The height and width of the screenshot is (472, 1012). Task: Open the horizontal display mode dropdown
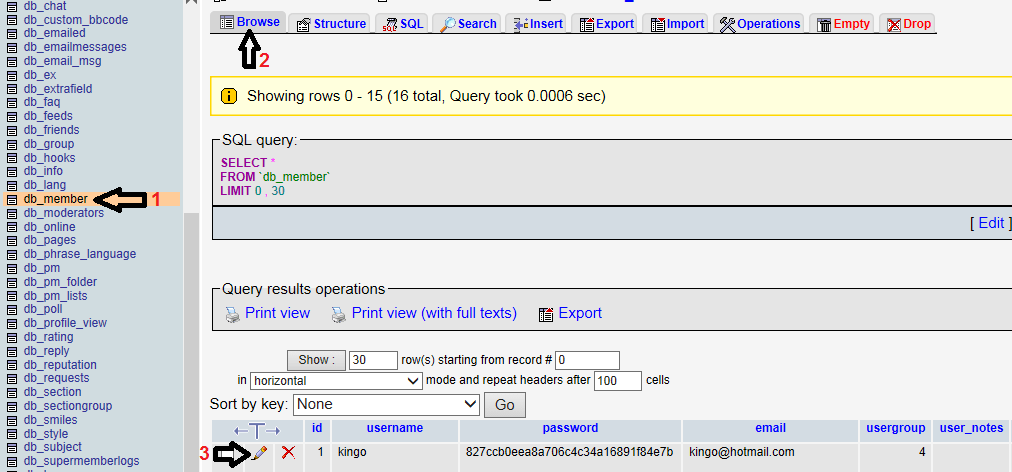[336, 381]
